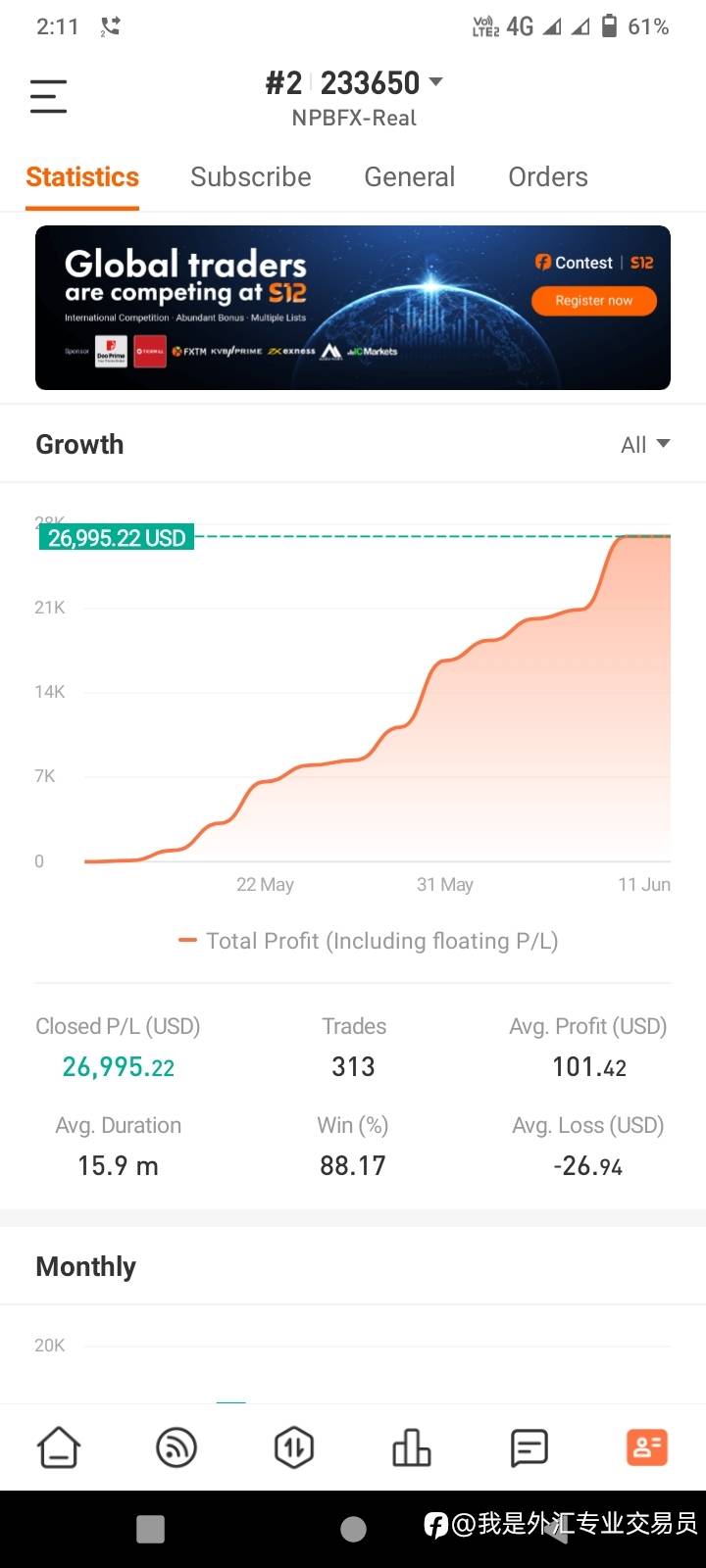Image resolution: width=706 pixels, height=1568 pixels.
Task: Expand the account #2 233650 dropdown
Action: coord(355,84)
